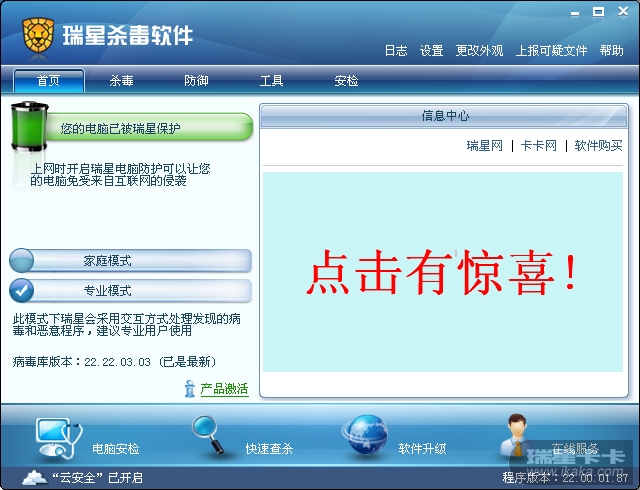Image resolution: width=640 pixels, height=490 pixels.
Task: Click the info icon beside 产品激活
Action: 190,389
